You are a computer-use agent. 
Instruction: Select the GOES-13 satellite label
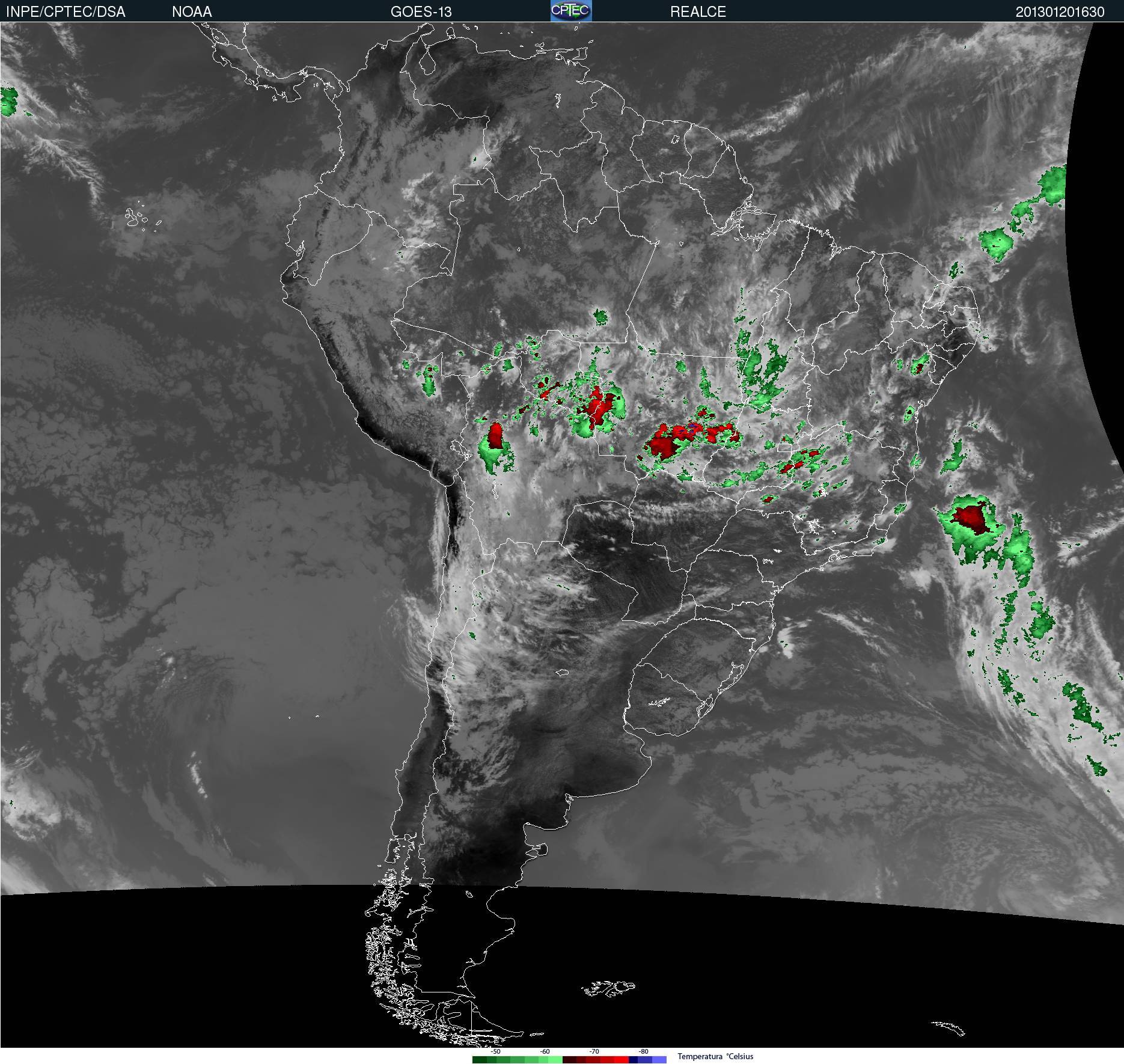421,12
